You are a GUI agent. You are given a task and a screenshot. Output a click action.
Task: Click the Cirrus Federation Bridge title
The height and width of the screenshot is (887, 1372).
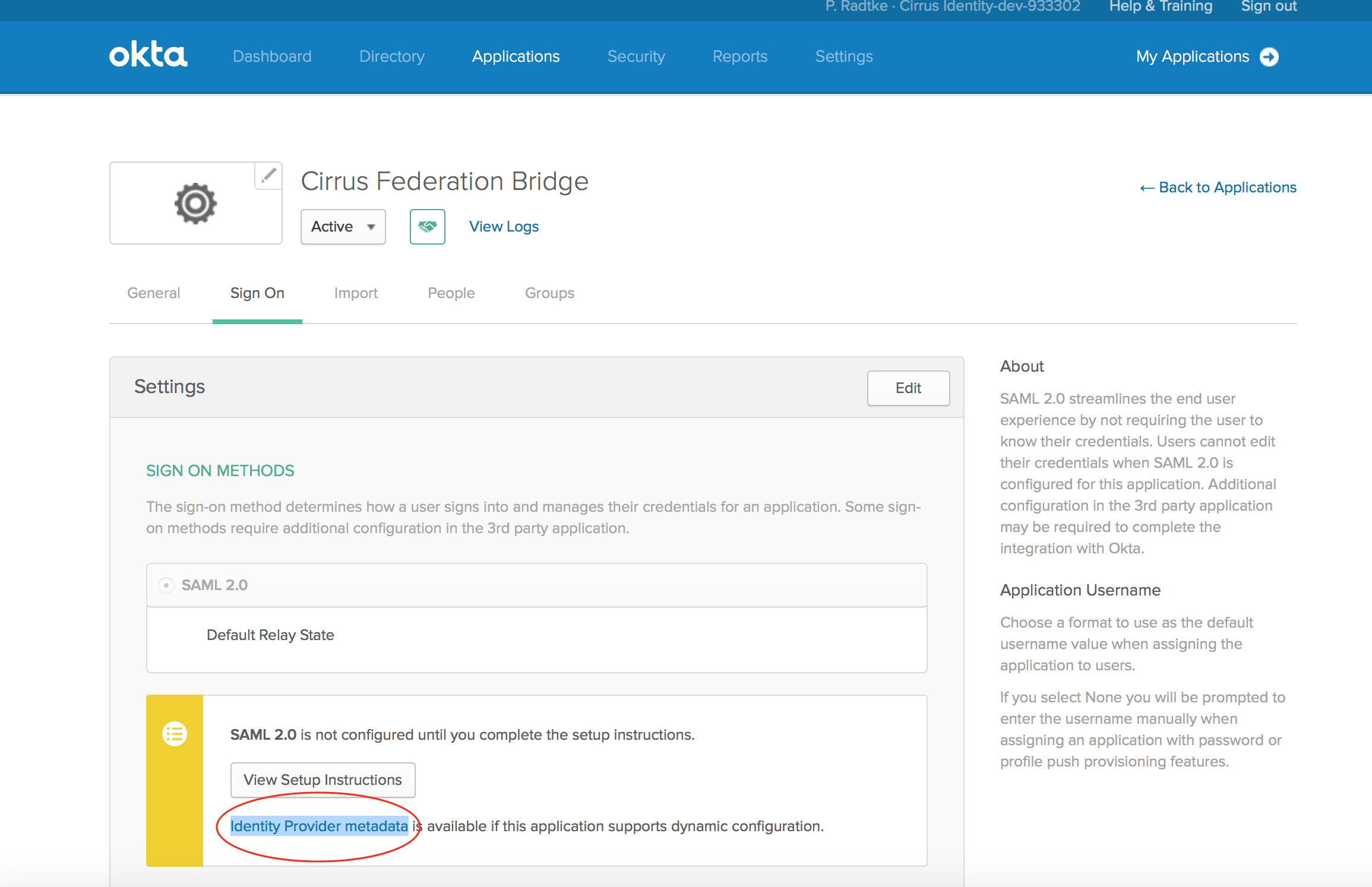[x=444, y=181]
